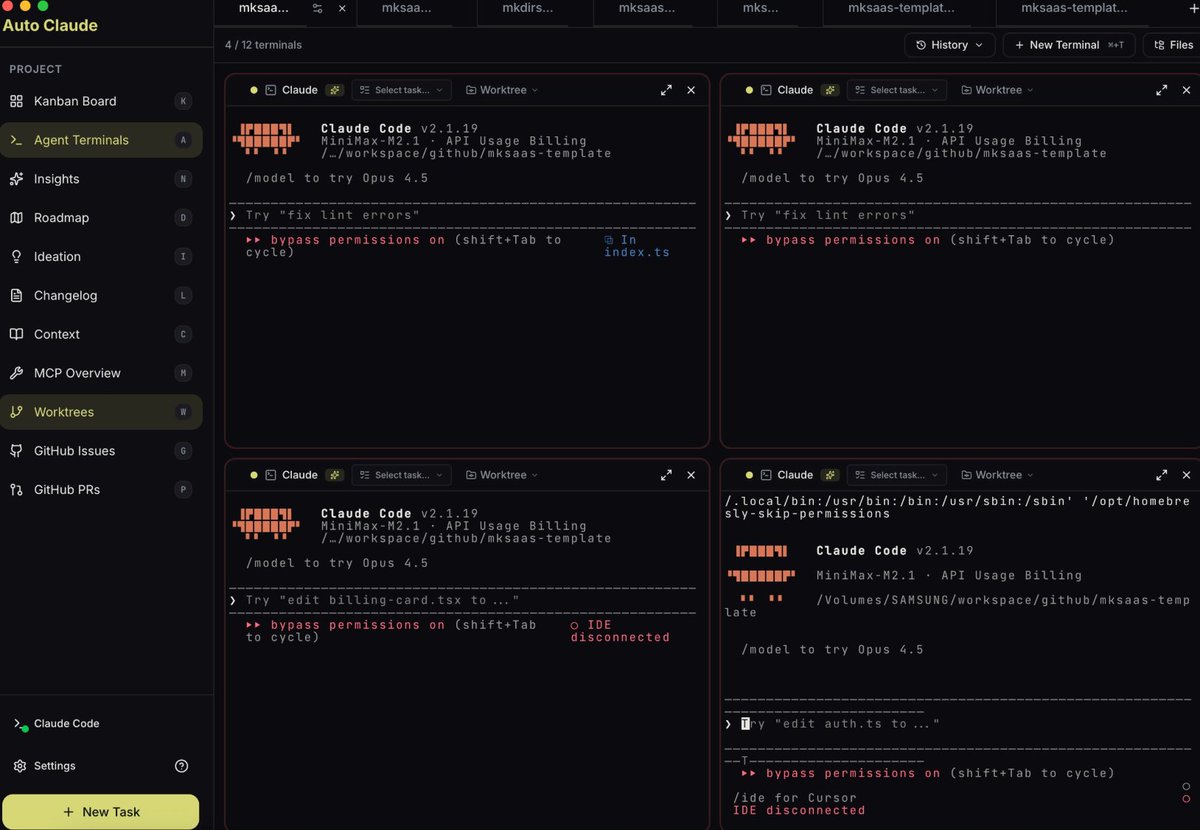Open GitHub Issues

100,451
